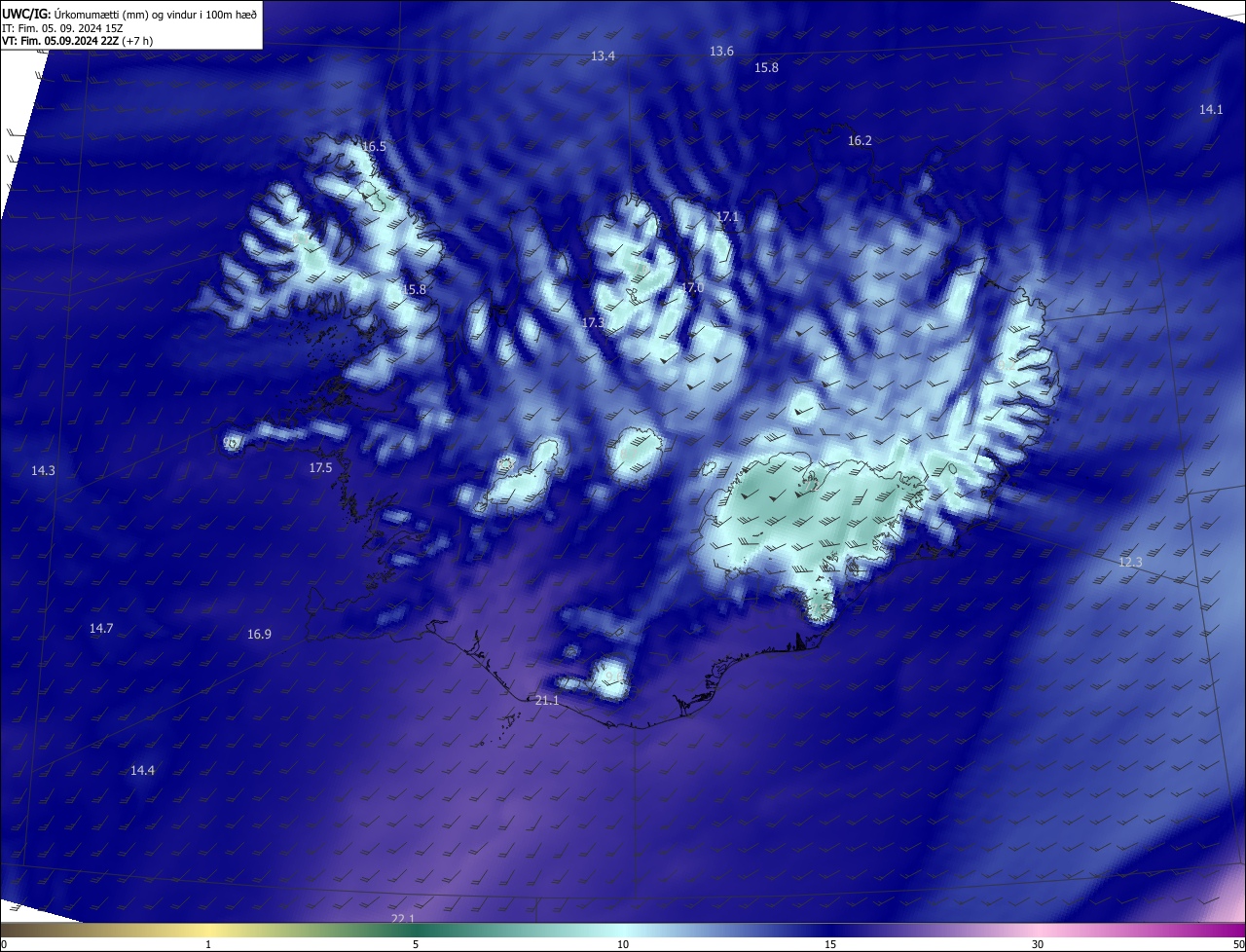The image size is (1246, 952).
Task: Click the 50 tick on the color scale
Action: 1238,944
